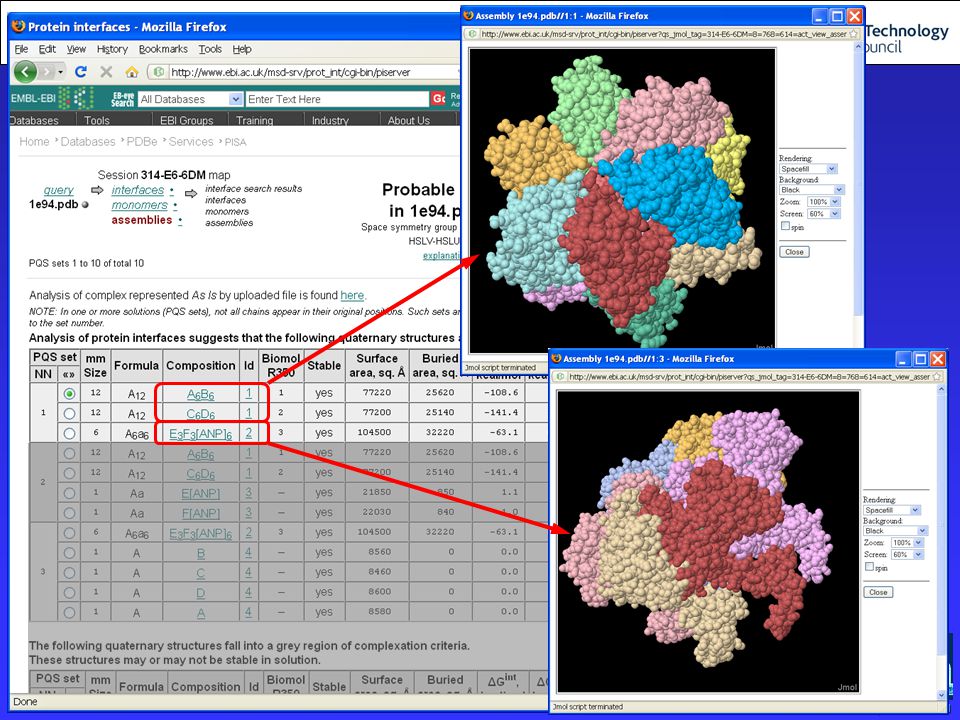The image size is (960, 720).
Task: Click the Stop loading X icon
Action: pyautogui.click(x=106, y=72)
